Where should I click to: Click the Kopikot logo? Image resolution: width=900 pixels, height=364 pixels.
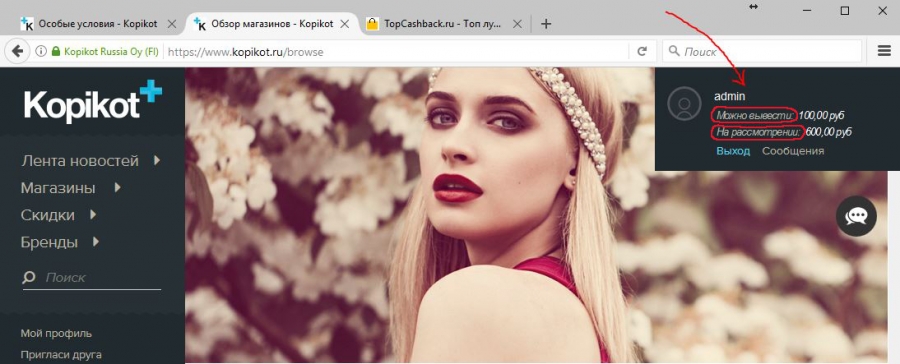(x=93, y=102)
